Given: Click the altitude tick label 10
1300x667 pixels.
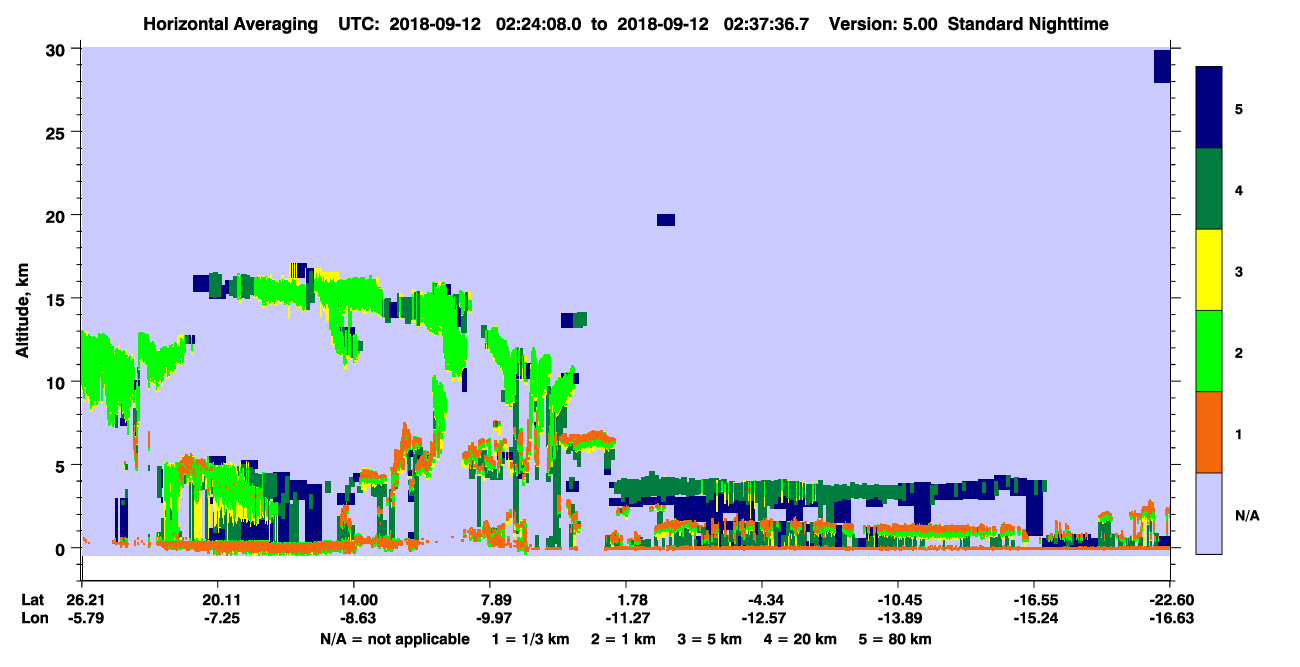Looking at the screenshot, I should (x=58, y=382).
